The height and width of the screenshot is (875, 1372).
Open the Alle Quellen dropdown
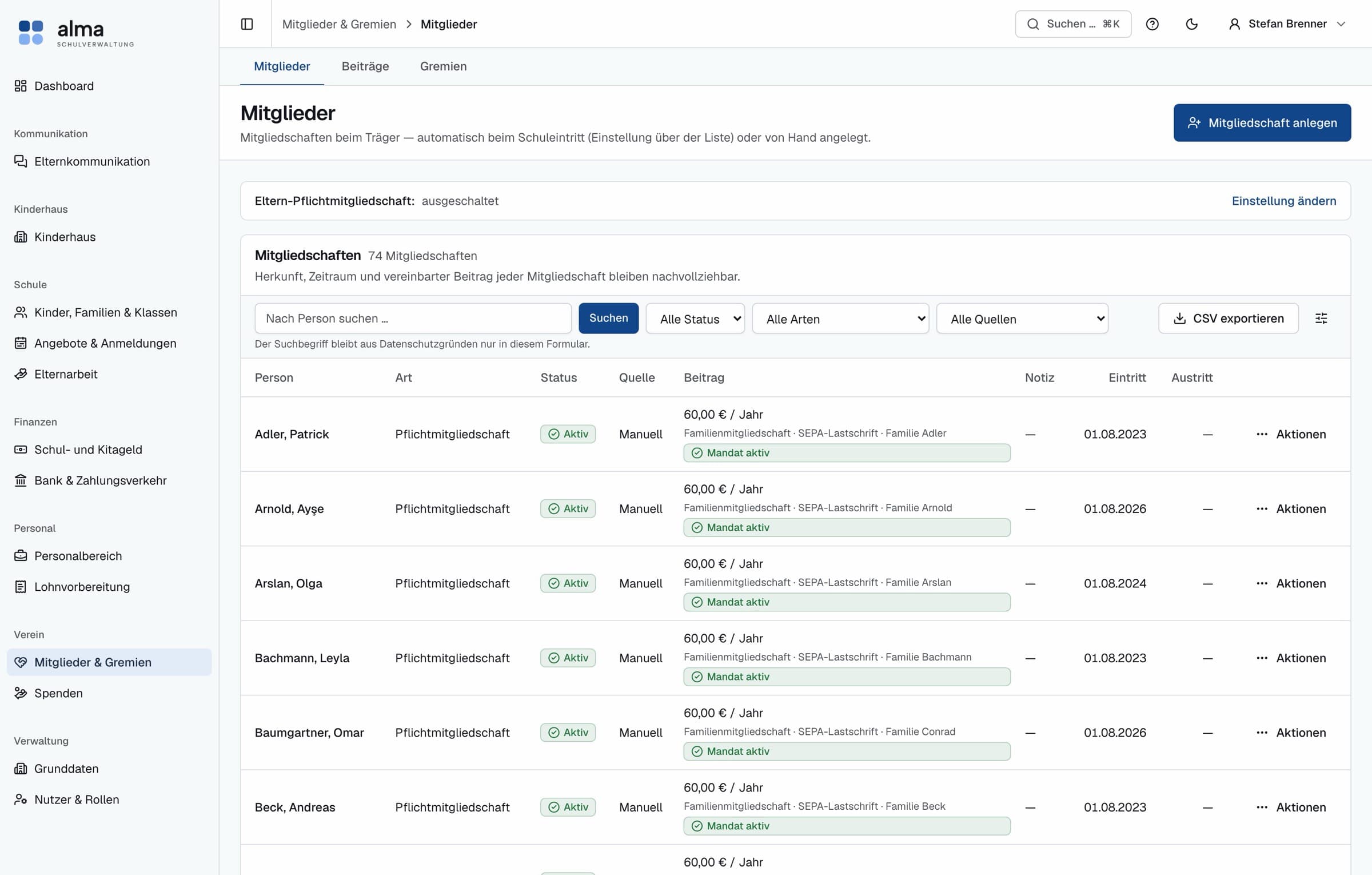coord(1022,319)
